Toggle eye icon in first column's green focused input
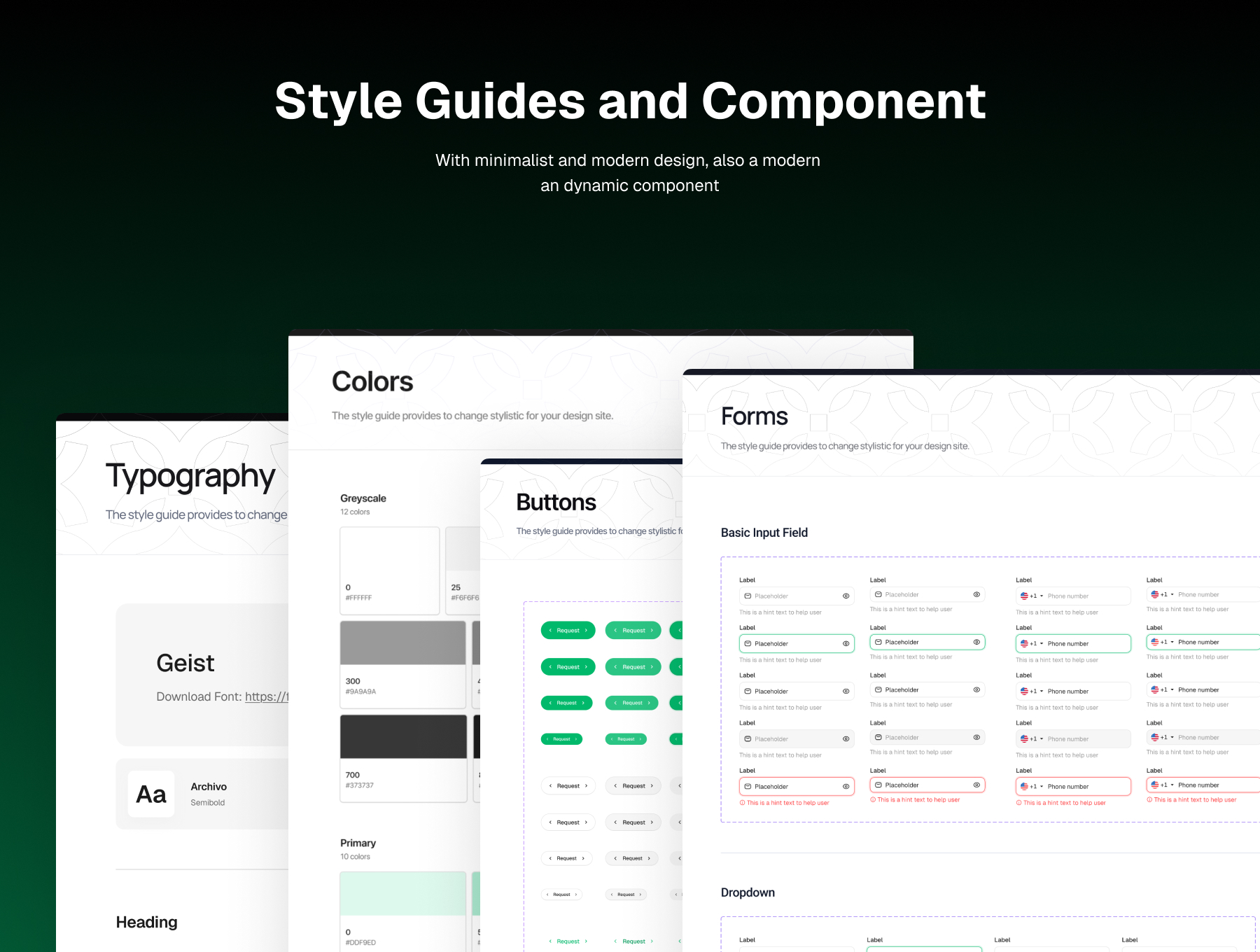This screenshot has height=952, width=1260. [x=846, y=644]
